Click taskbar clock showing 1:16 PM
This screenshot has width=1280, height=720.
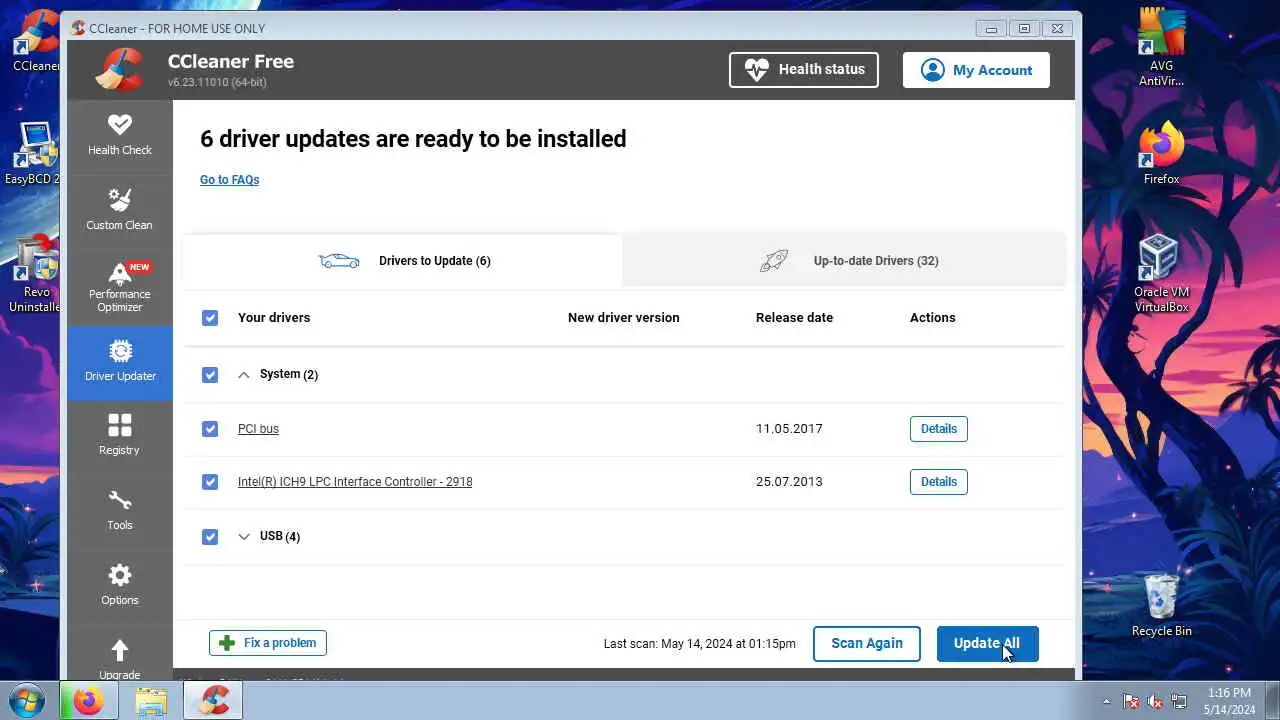pyautogui.click(x=1229, y=701)
